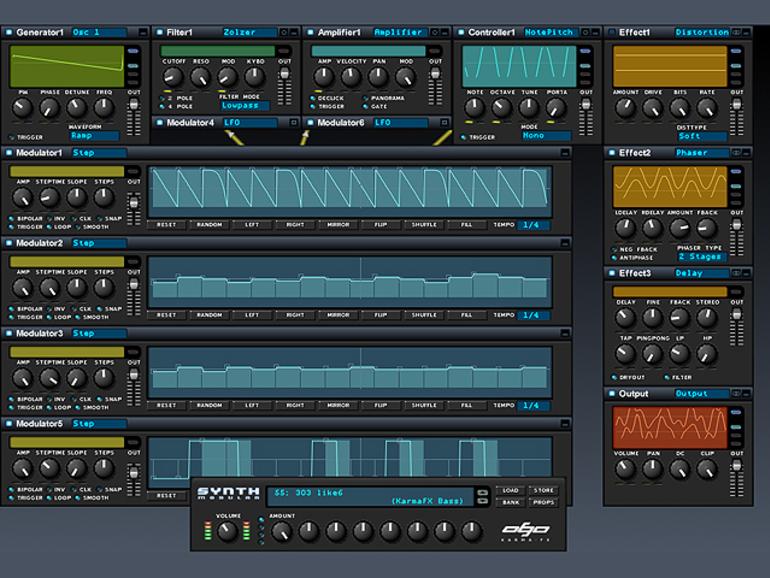Click the Filter1 header settings icon
The width and height of the screenshot is (770, 578).
[284, 32]
